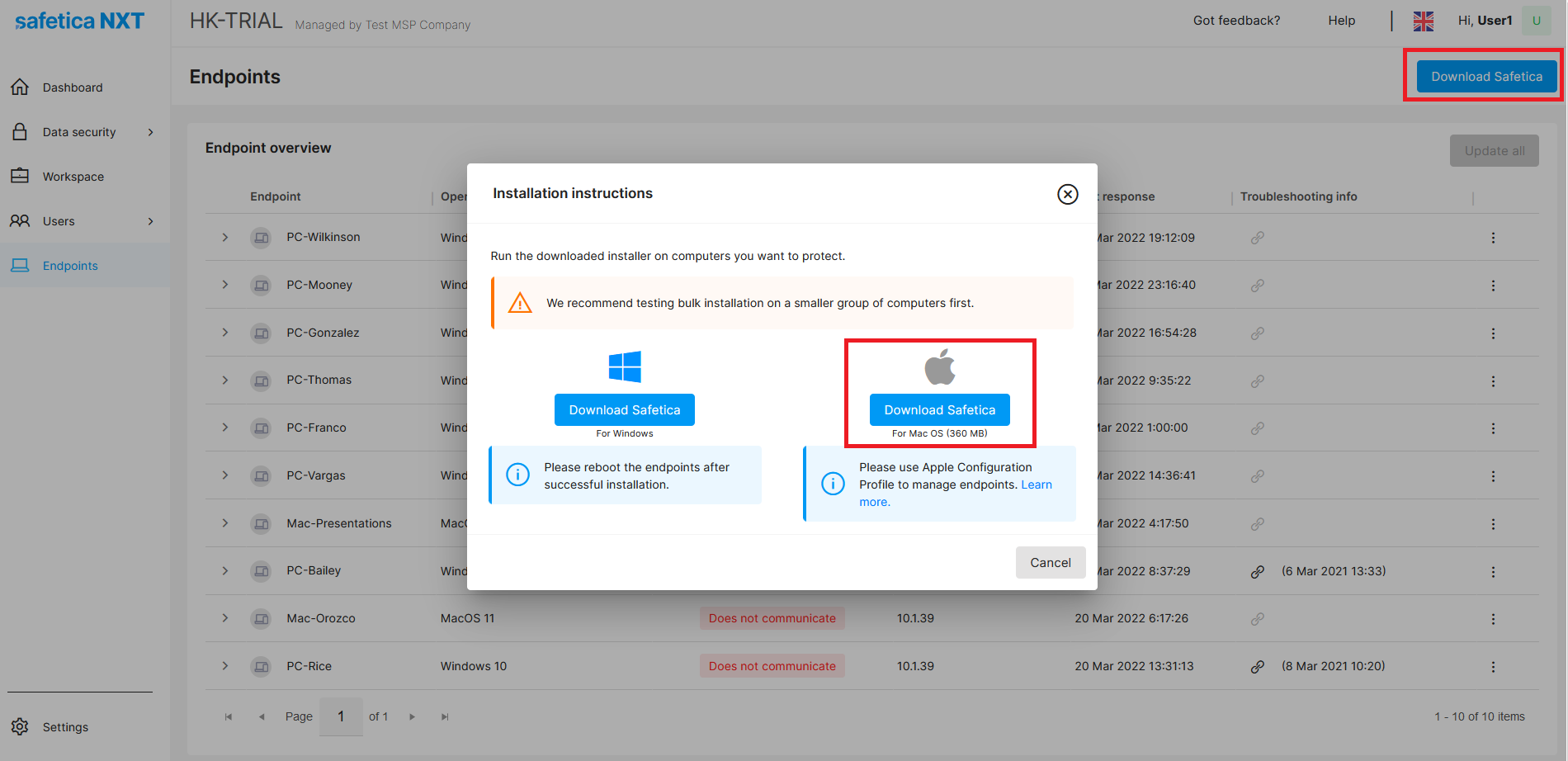Click the top-right Download Safetica button
1568x761 pixels.
(1486, 77)
